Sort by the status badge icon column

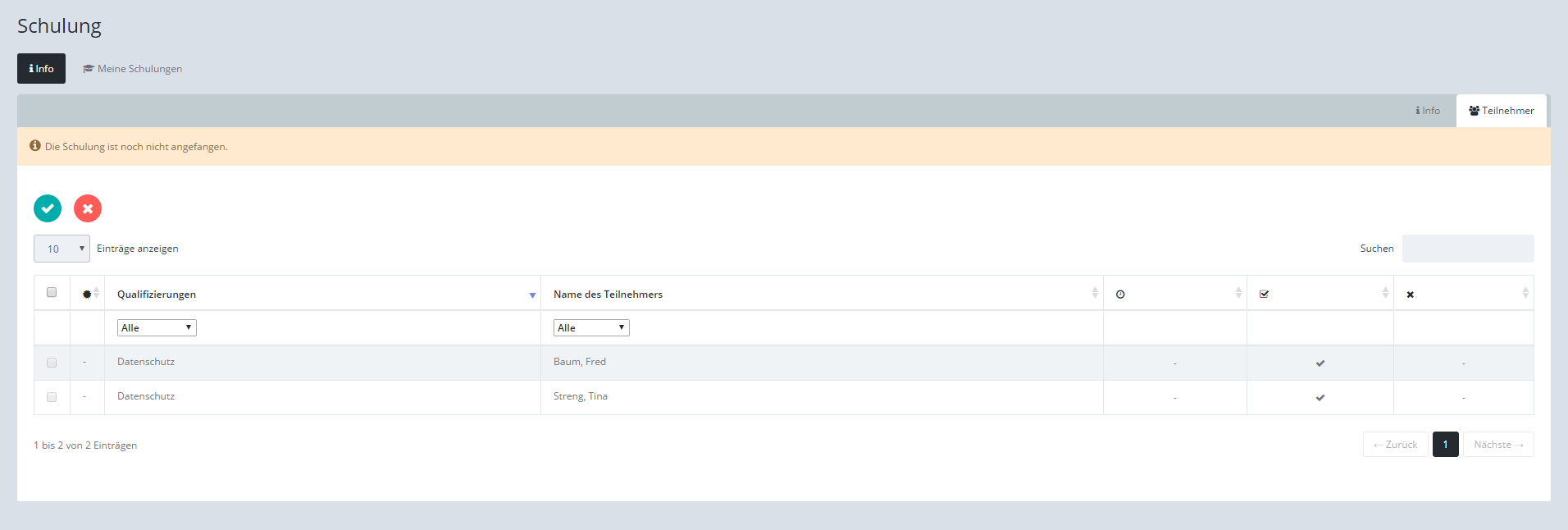pos(88,294)
